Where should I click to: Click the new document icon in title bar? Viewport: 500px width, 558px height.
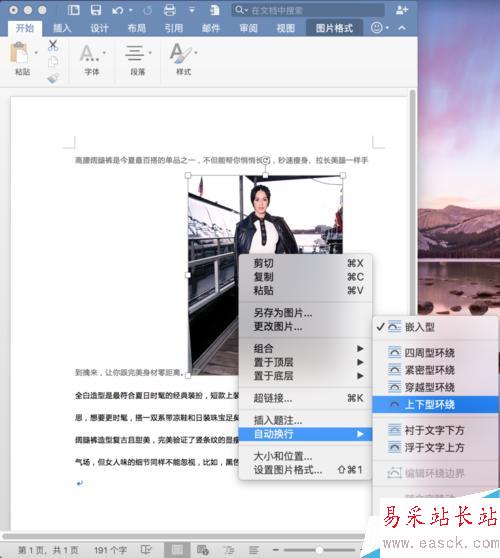pos(214,10)
